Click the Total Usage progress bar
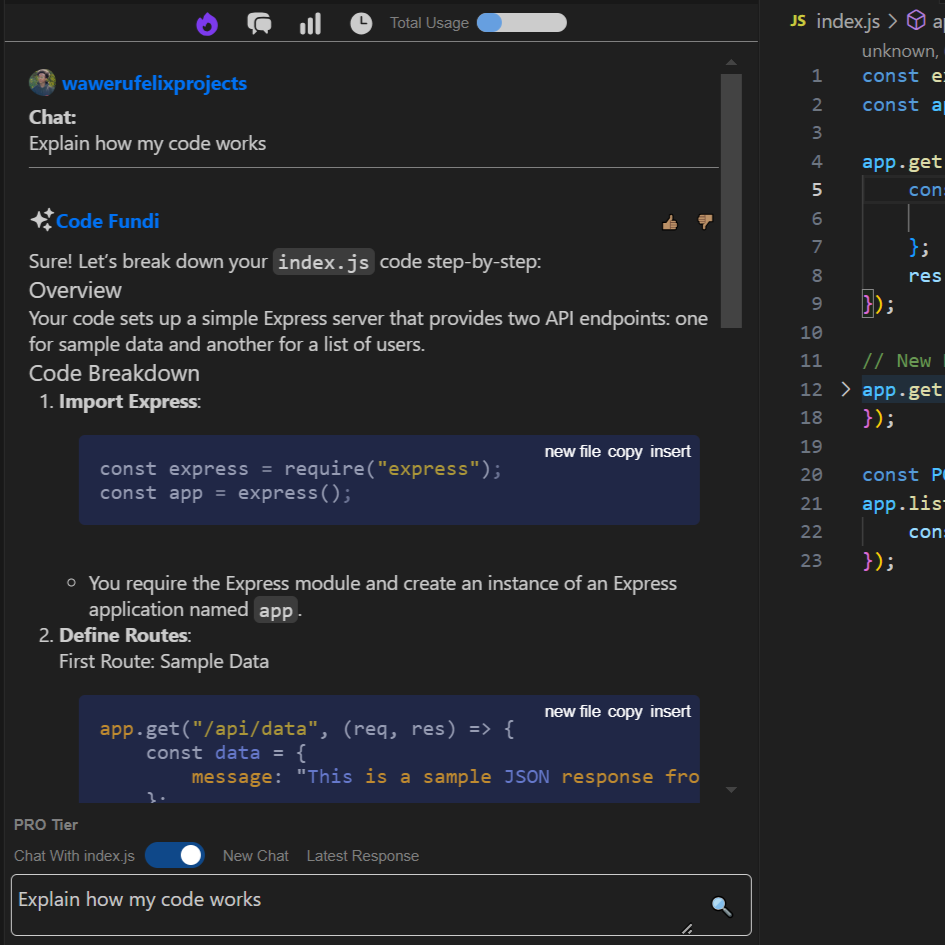The height and width of the screenshot is (945, 945). [x=521, y=23]
